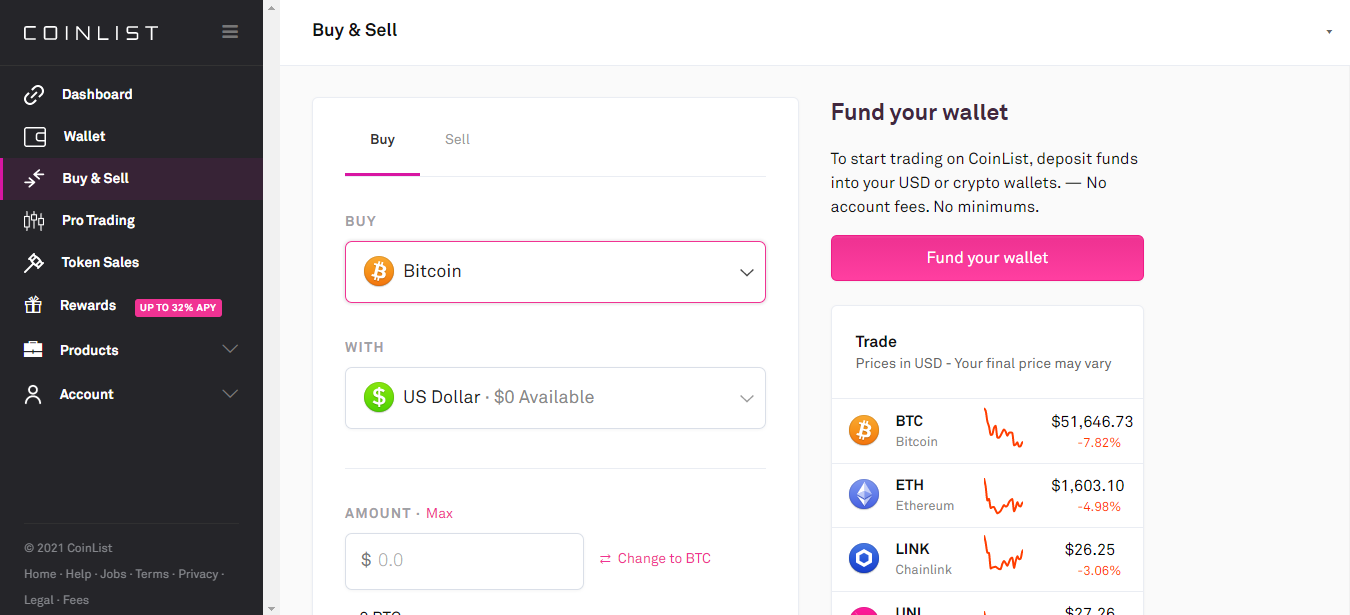1350x615 pixels.
Task: Click the Ethereum icon in Trade list
Action: (864, 495)
